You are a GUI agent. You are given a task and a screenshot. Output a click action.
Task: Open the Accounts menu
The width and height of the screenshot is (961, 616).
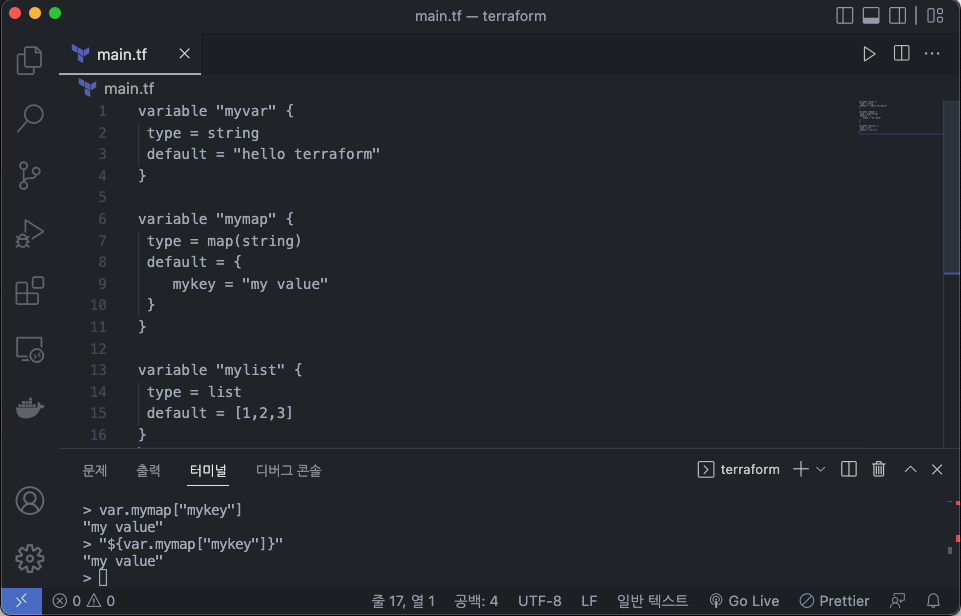29,501
